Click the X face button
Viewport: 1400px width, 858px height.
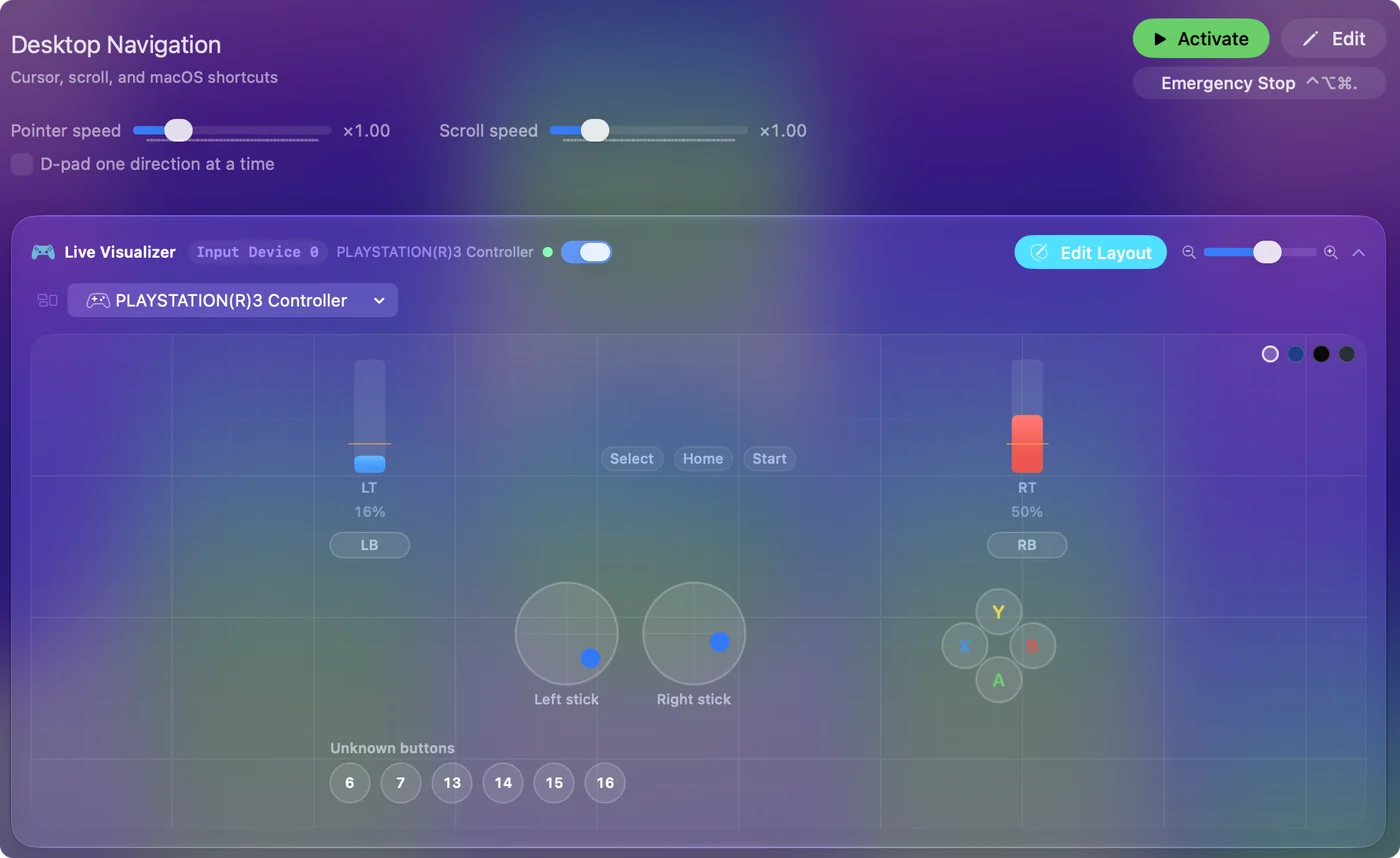965,646
